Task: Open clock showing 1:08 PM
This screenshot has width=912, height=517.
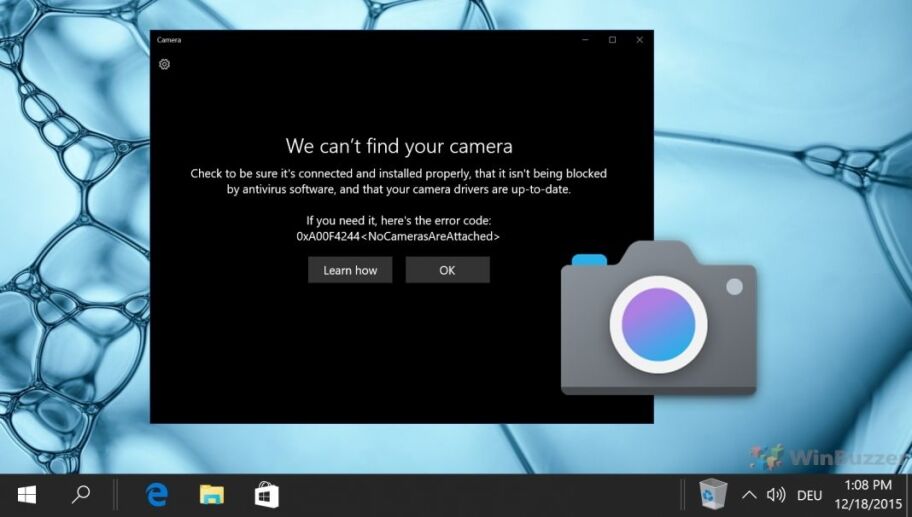Action: click(x=868, y=494)
